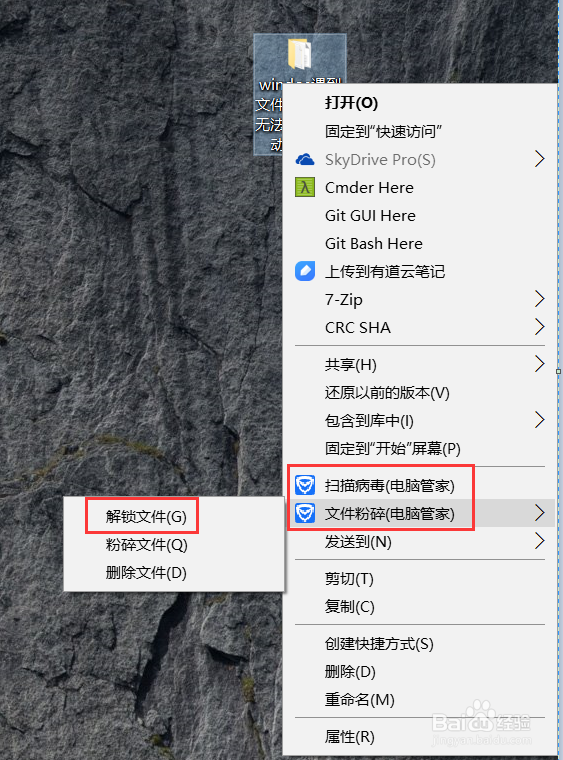Expand the 发送到(N) submenu arrow
Screen dimensions: 563x760
540,541
